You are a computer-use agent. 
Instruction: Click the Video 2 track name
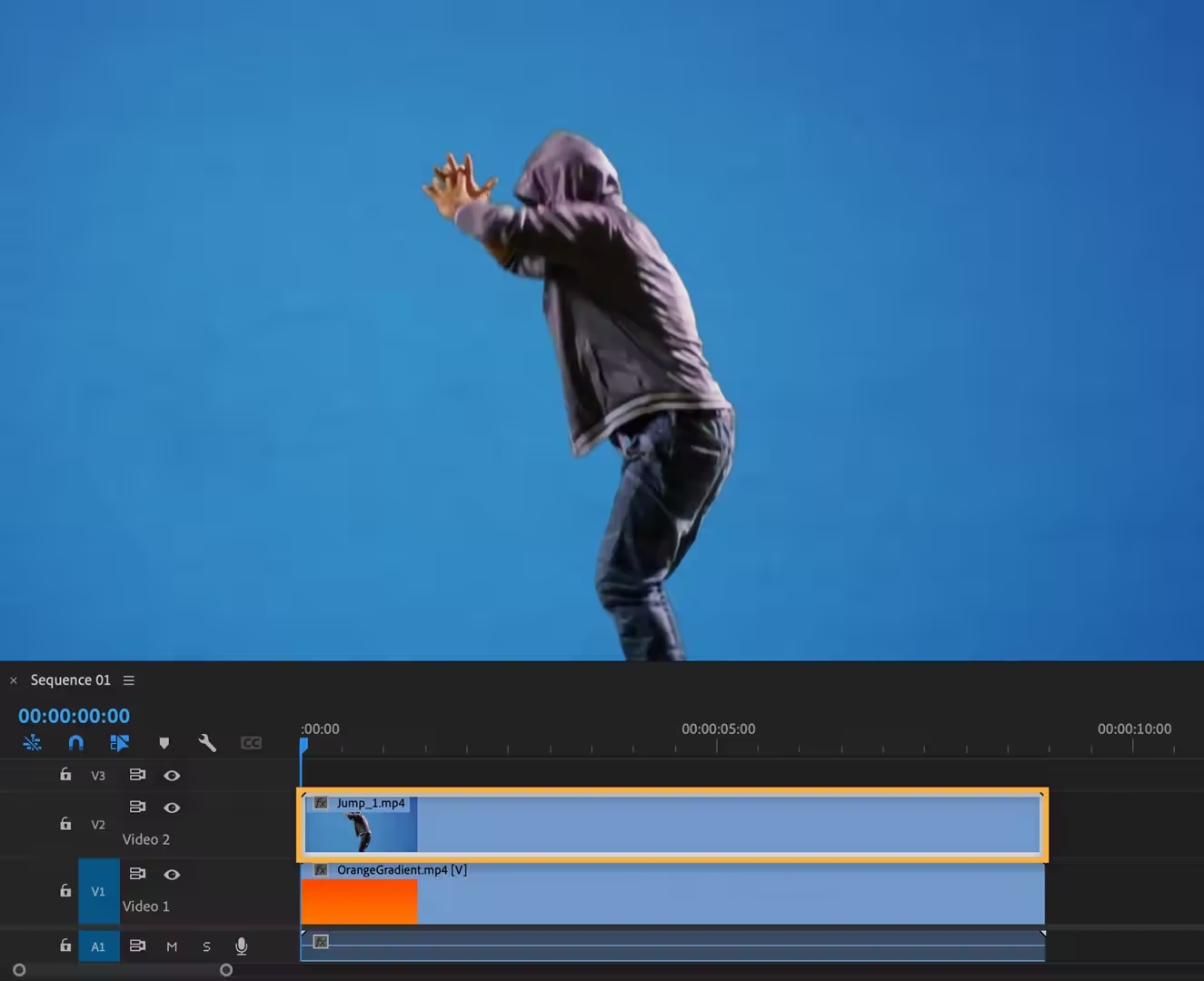[146, 839]
